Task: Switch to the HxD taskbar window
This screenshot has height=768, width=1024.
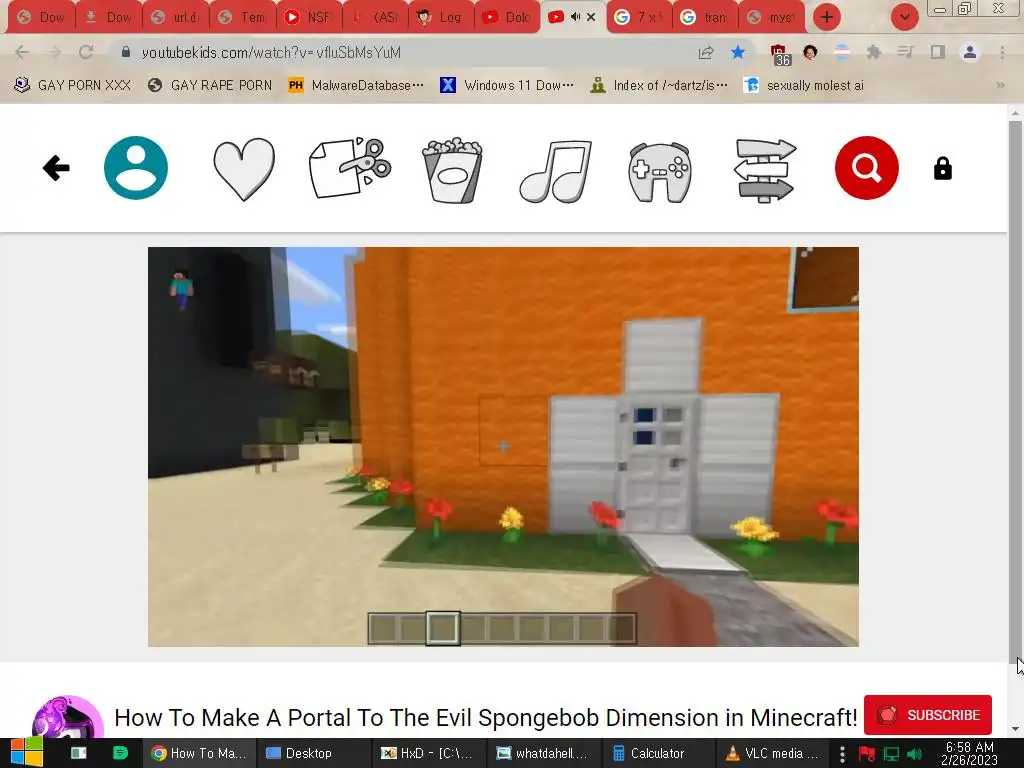Action: [426, 753]
